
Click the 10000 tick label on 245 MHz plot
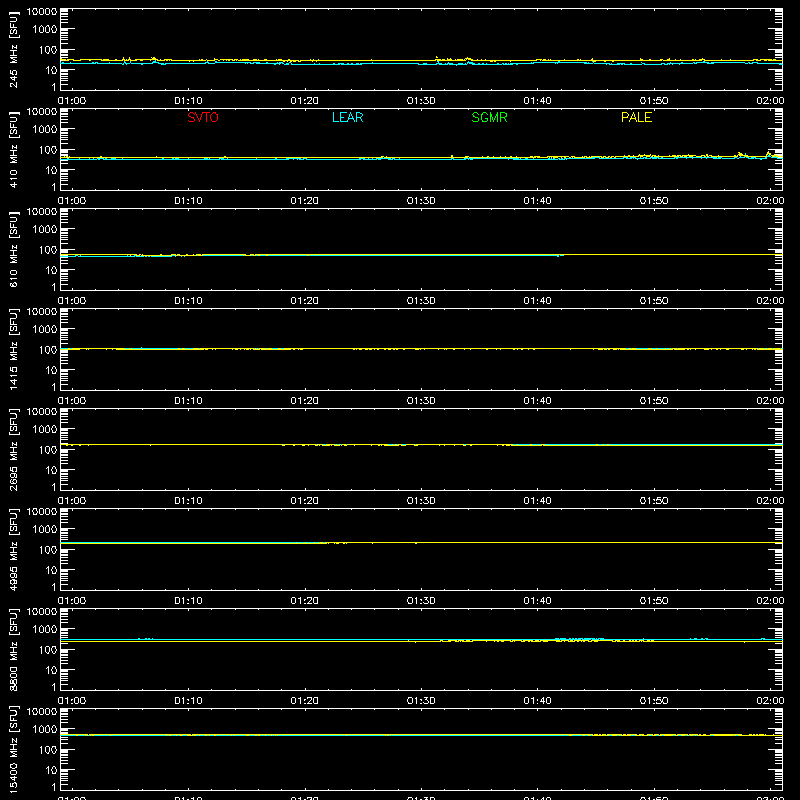pos(42,12)
